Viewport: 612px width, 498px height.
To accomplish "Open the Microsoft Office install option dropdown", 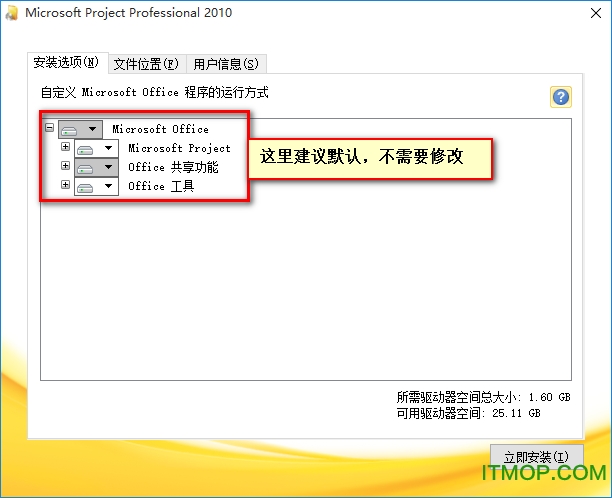I will (81, 129).
